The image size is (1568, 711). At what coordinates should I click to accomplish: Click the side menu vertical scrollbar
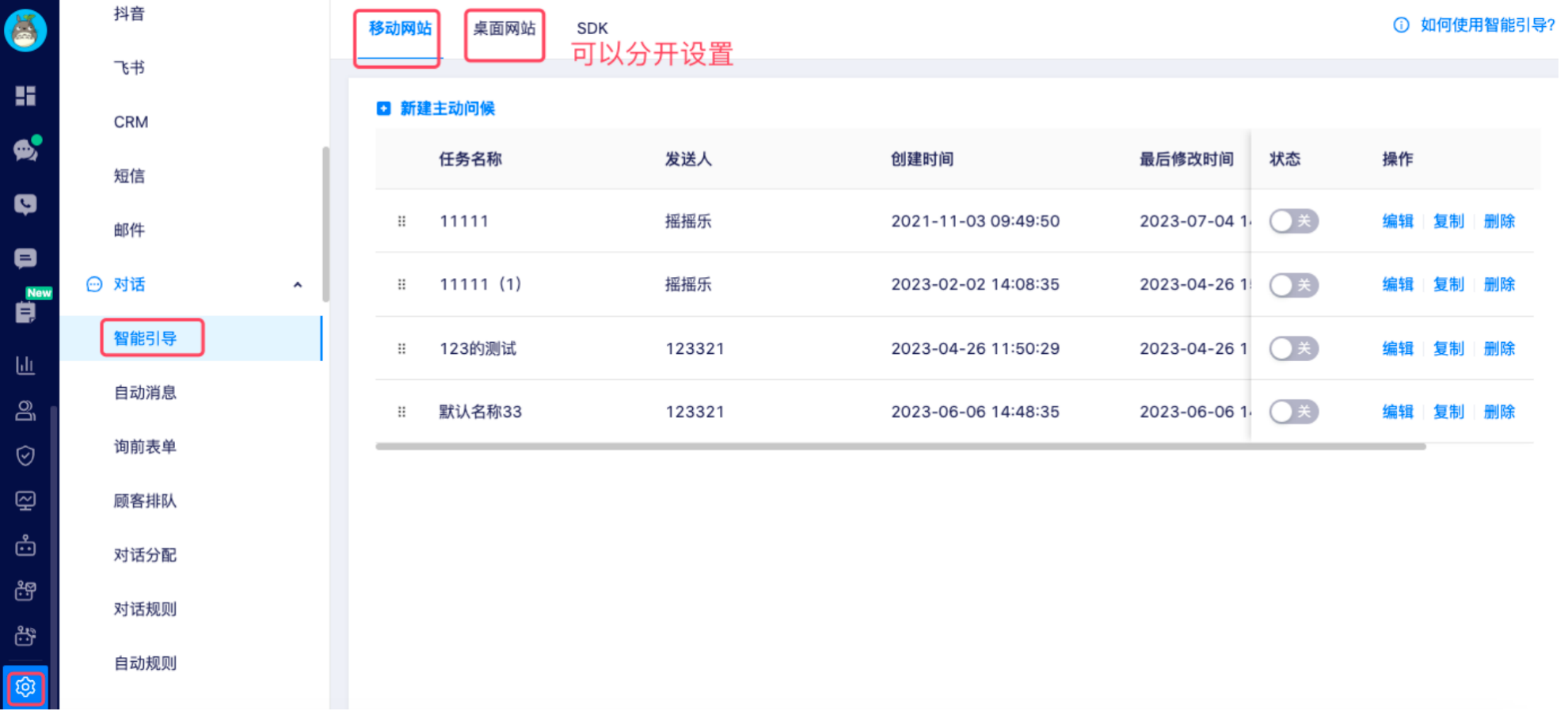325,224
